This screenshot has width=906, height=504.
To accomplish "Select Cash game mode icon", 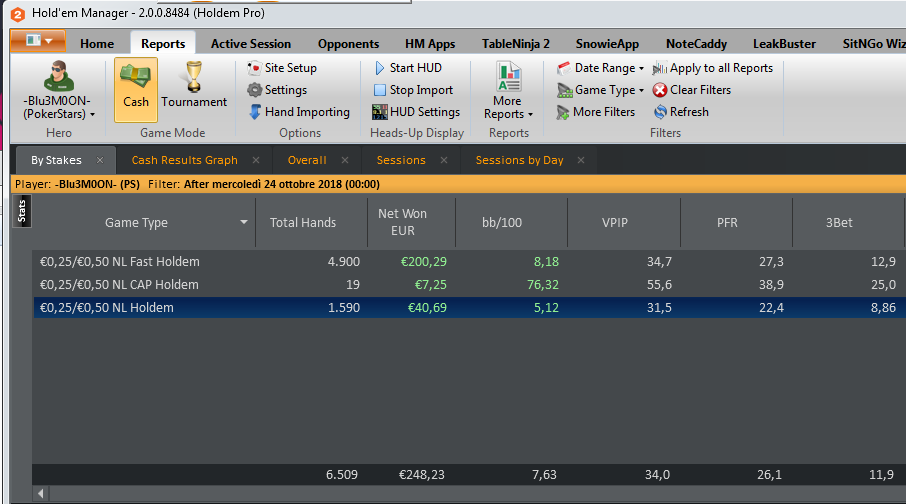I will 136,77.
